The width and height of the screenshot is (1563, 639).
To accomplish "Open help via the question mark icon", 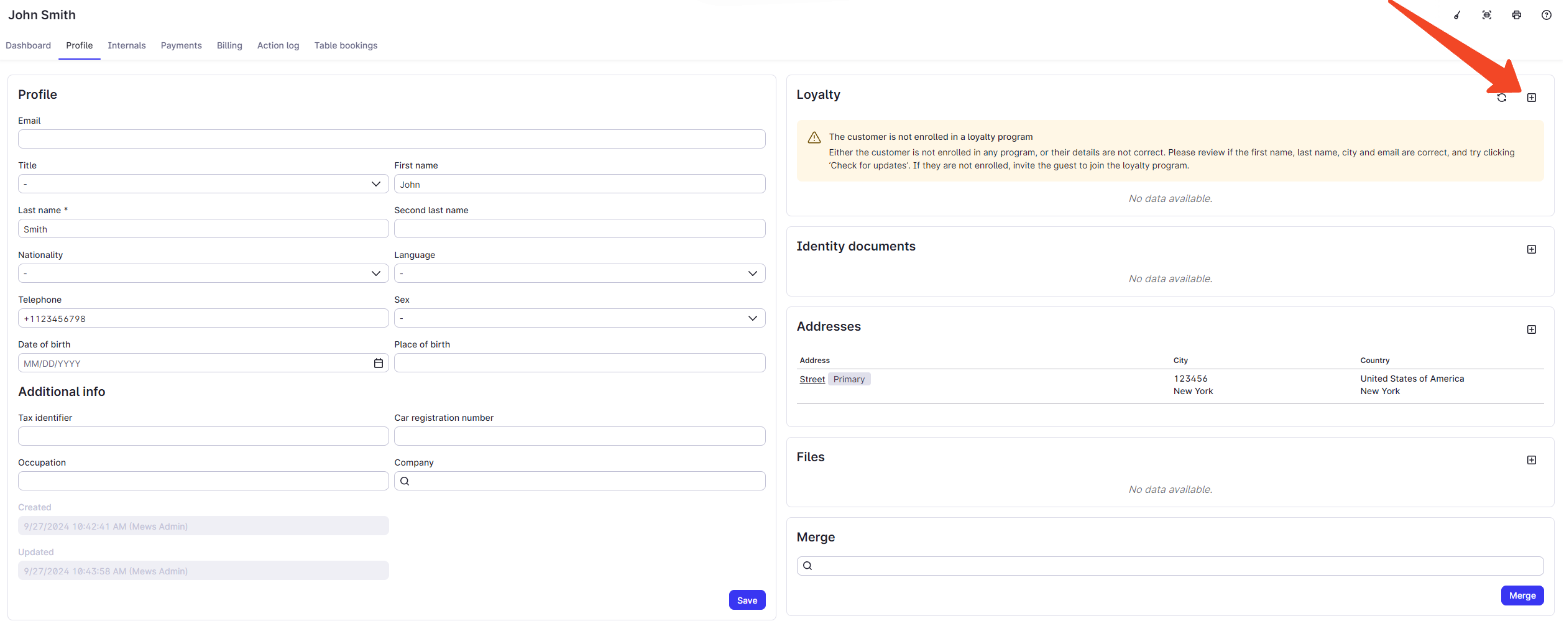I will (x=1546, y=15).
